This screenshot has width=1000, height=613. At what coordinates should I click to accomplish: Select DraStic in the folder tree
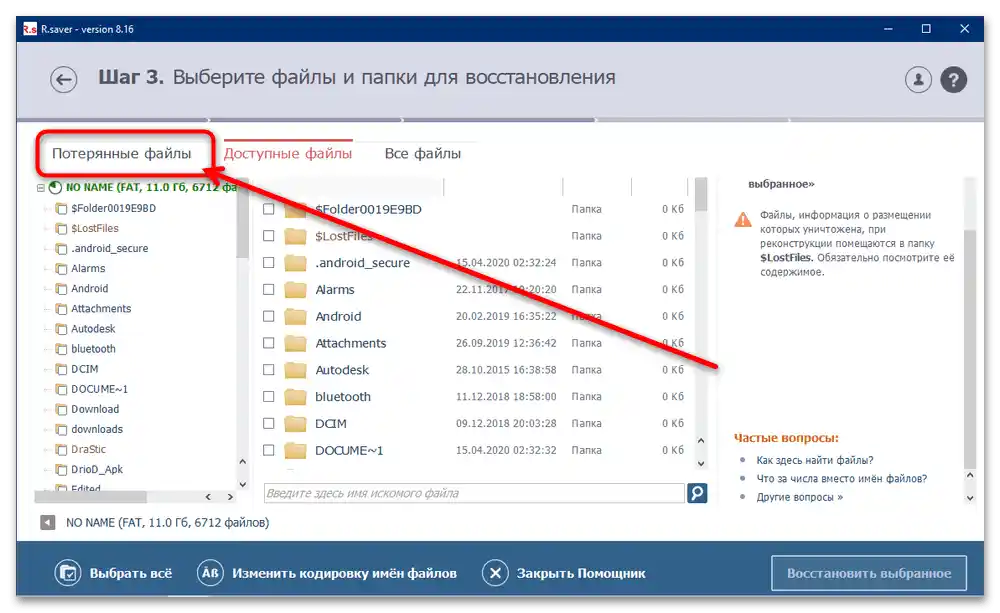[x=89, y=449]
